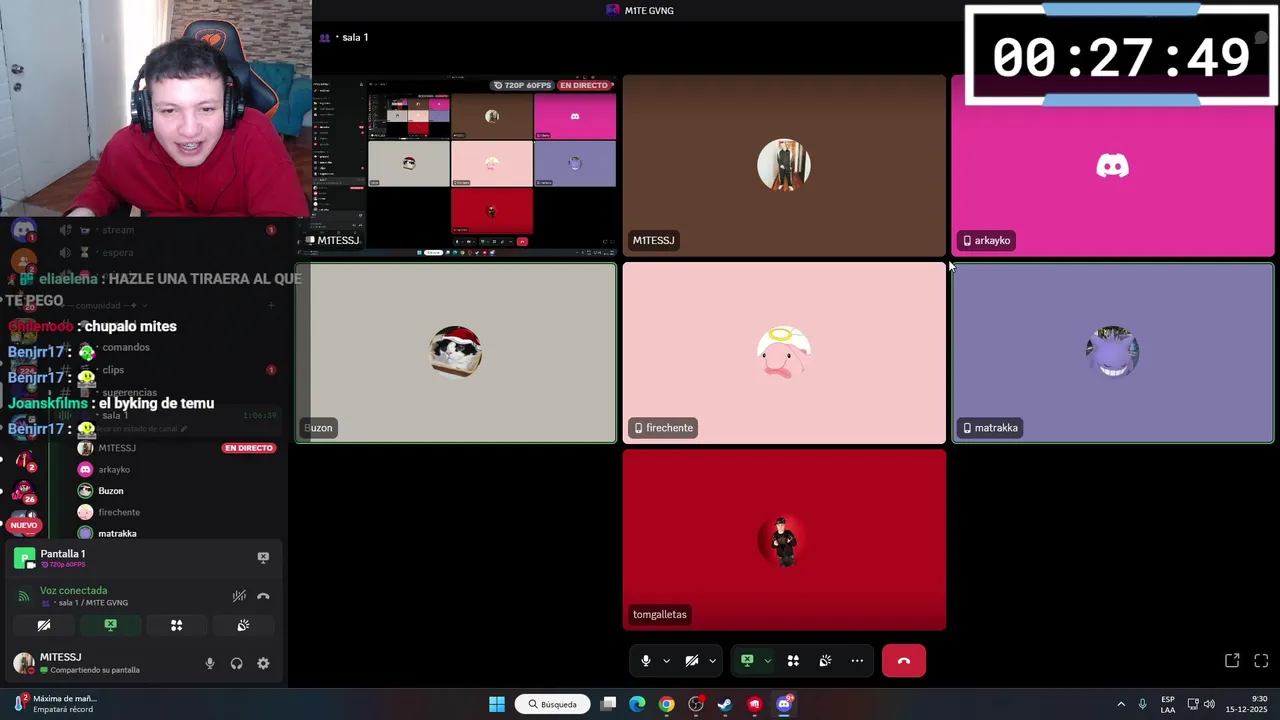Open the comandos channel
This screenshot has height=720, width=1280.
125,347
